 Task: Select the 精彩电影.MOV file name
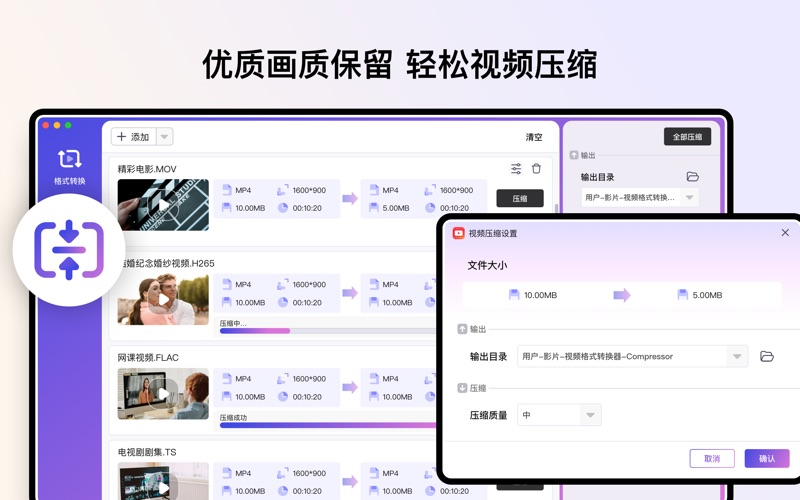(x=147, y=169)
